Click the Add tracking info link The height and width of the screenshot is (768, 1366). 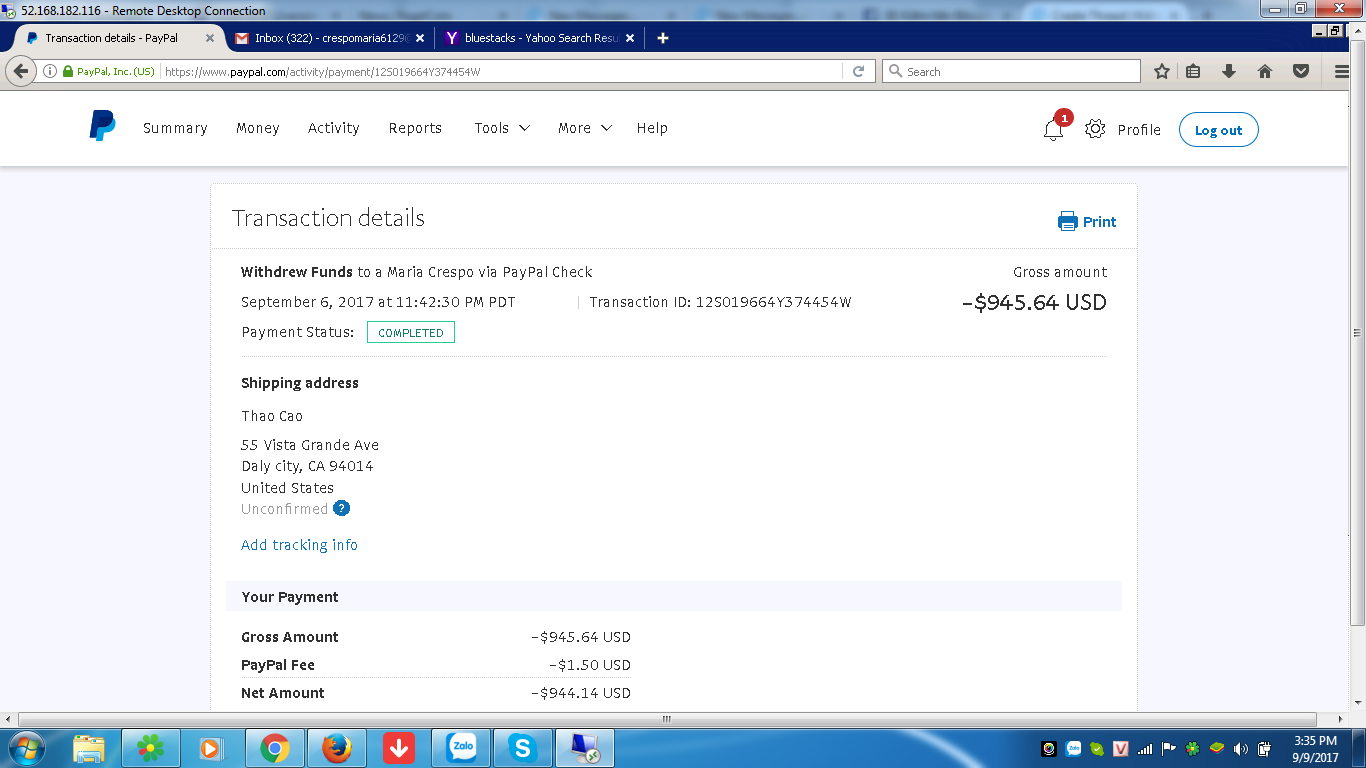pyautogui.click(x=299, y=545)
